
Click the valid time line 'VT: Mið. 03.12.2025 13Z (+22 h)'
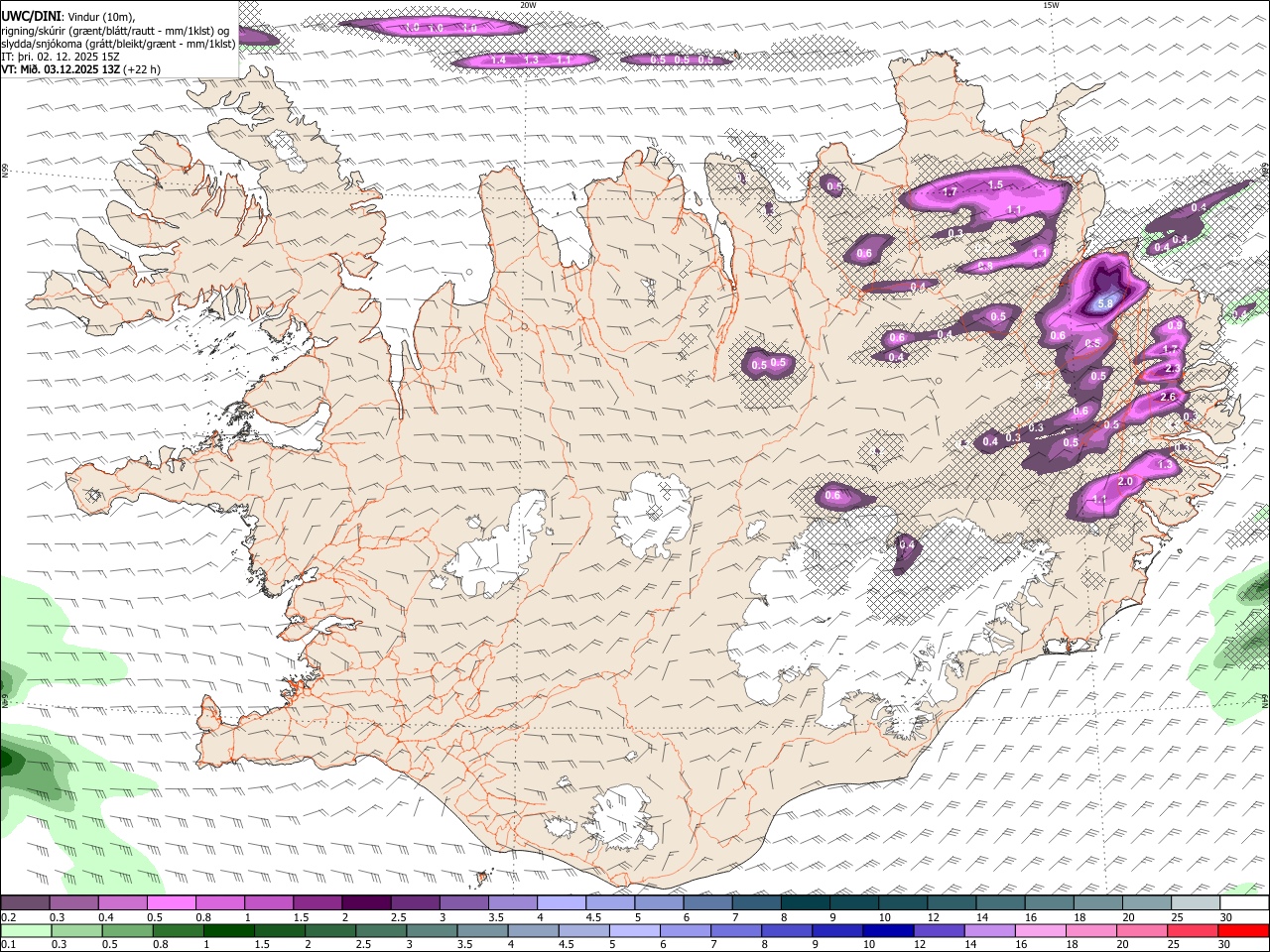click(80, 69)
